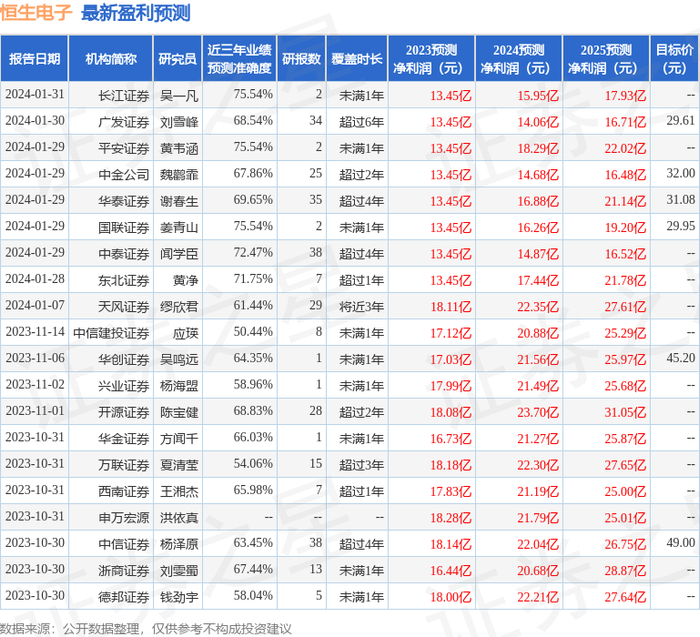
Task: Click the date 2024-01-07
Action: pyautogui.click(x=35, y=305)
